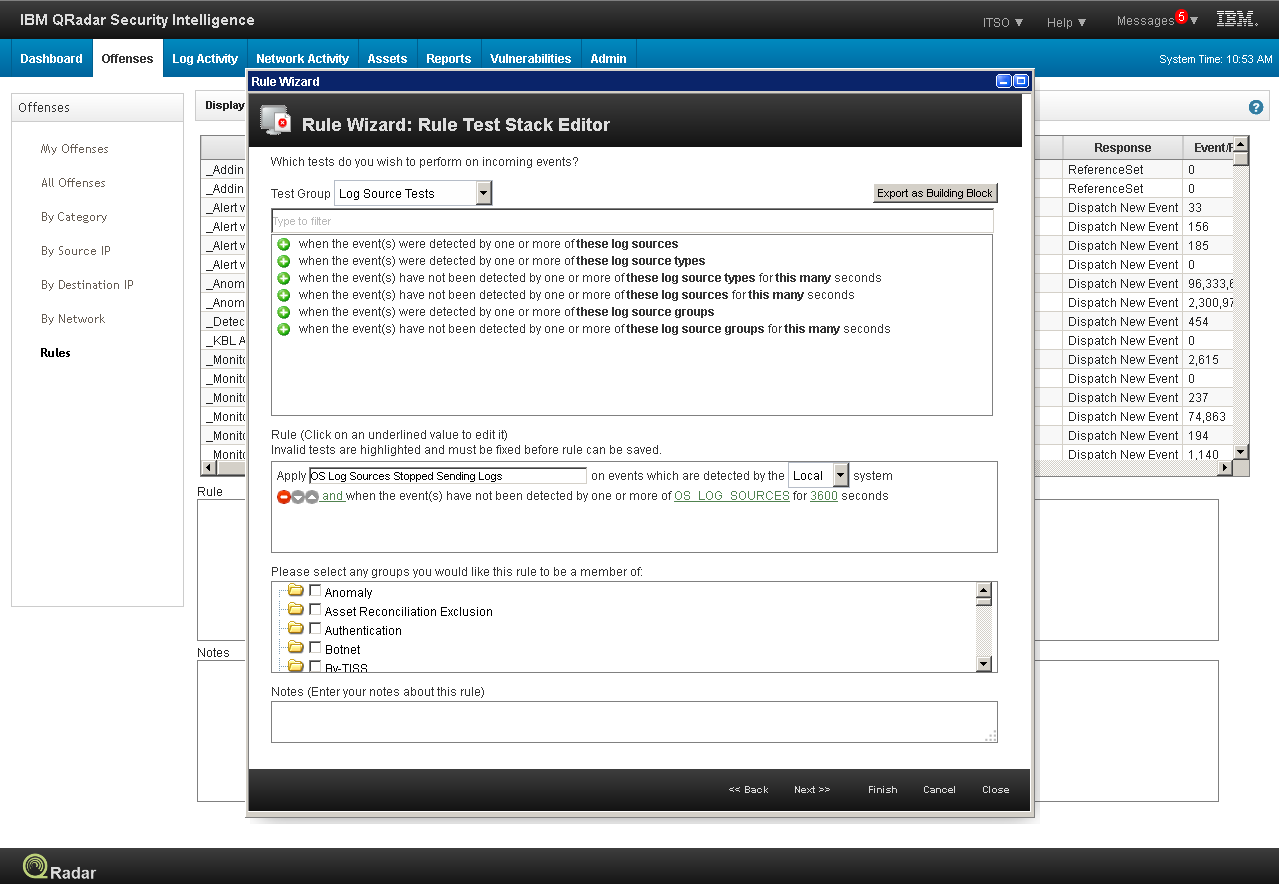Click the Authentication folder icon
The width and height of the screenshot is (1279, 884).
click(295, 629)
